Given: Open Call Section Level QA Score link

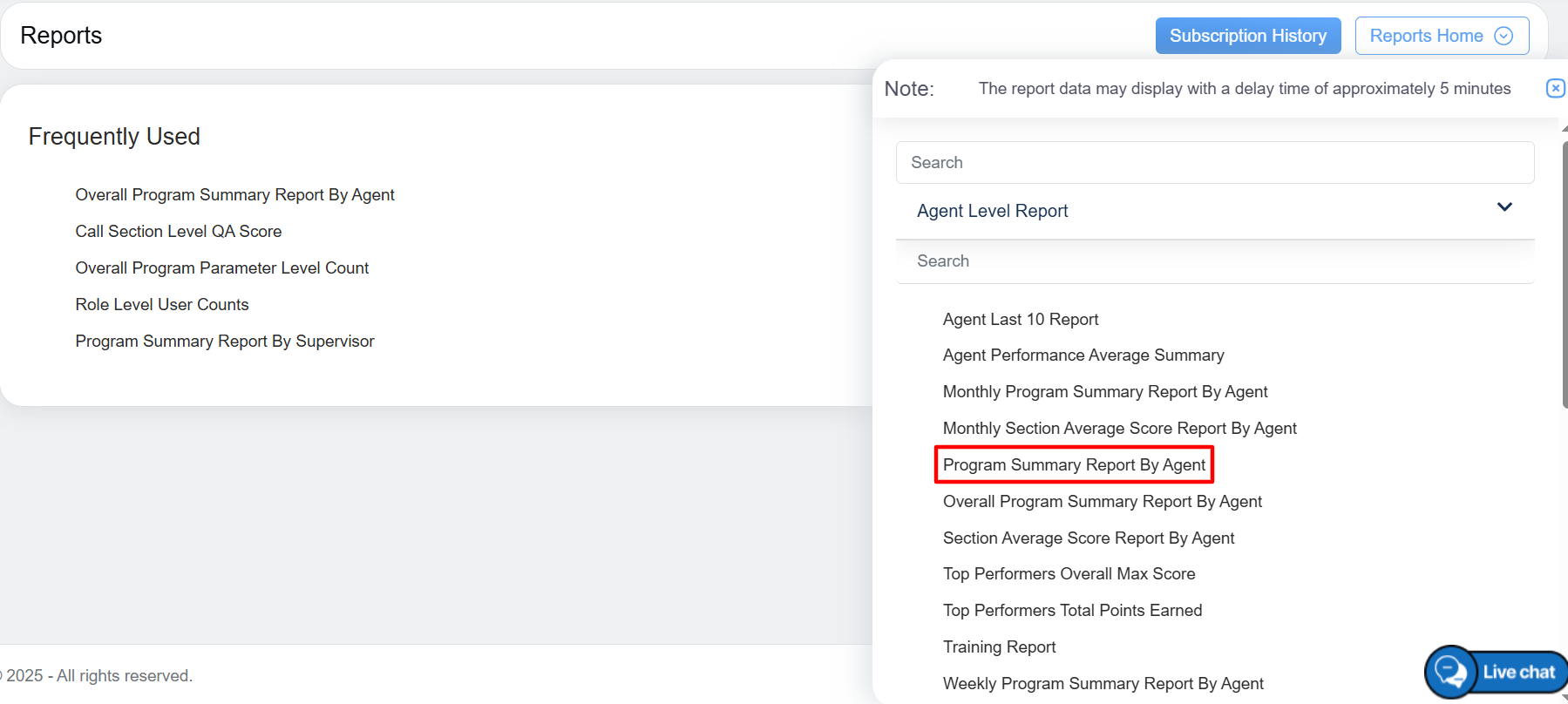Looking at the screenshot, I should point(179,232).
